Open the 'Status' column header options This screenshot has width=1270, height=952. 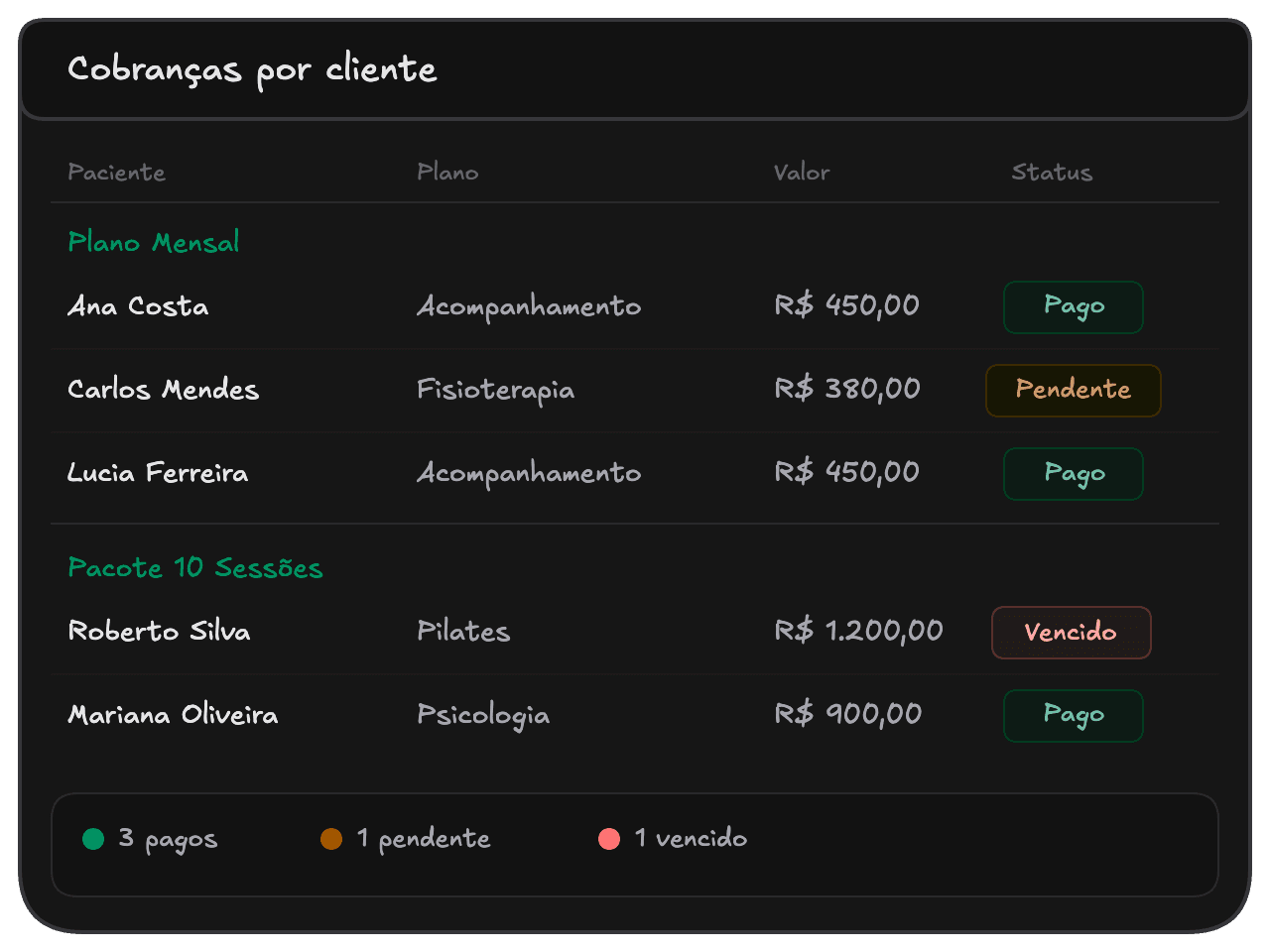[x=1051, y=172]
